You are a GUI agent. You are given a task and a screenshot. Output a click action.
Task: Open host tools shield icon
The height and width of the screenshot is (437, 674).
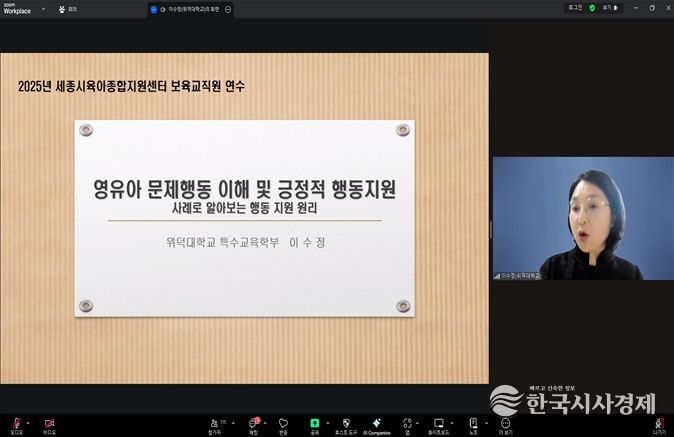pyautogui.click(x=346, y=423)
